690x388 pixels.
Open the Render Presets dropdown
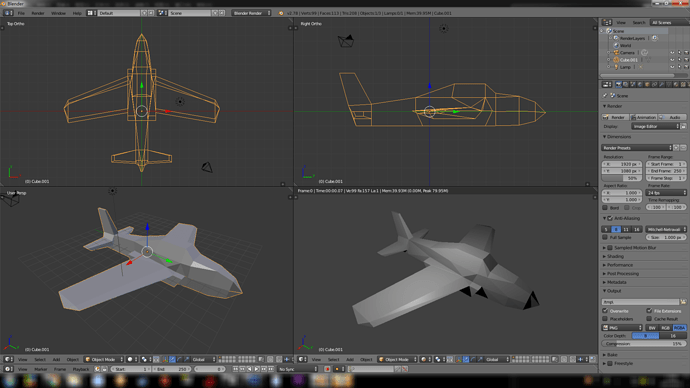(x=637, y=148)
